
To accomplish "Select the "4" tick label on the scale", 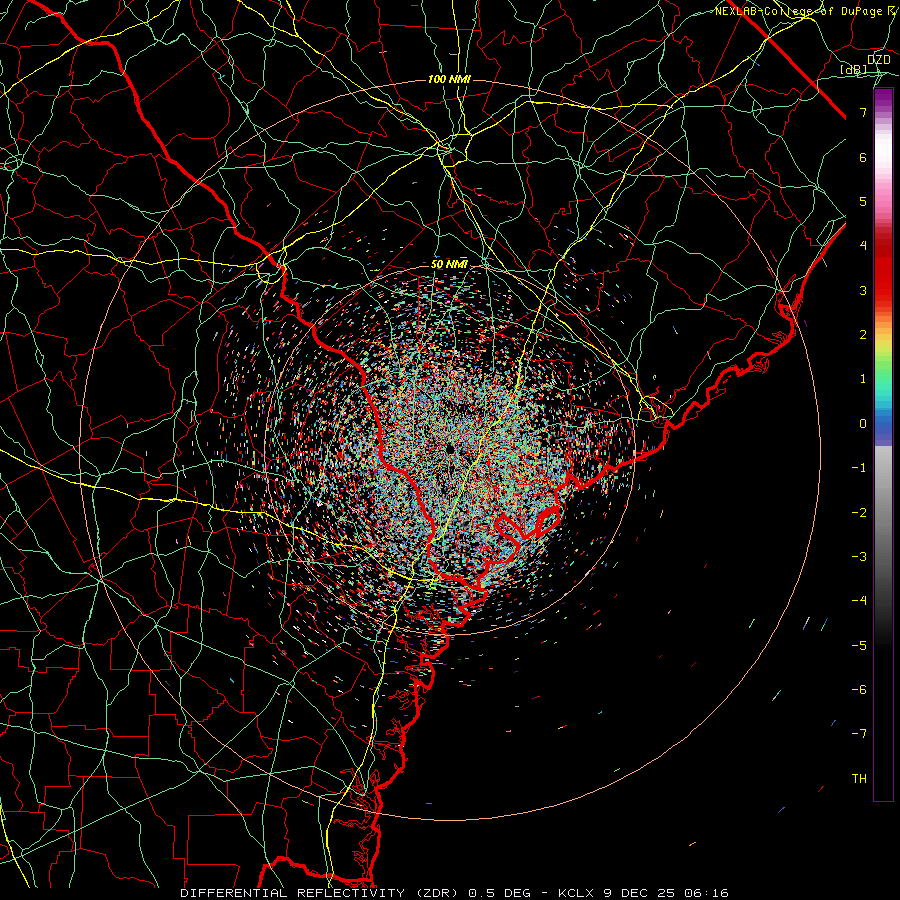I will (863, 246).
